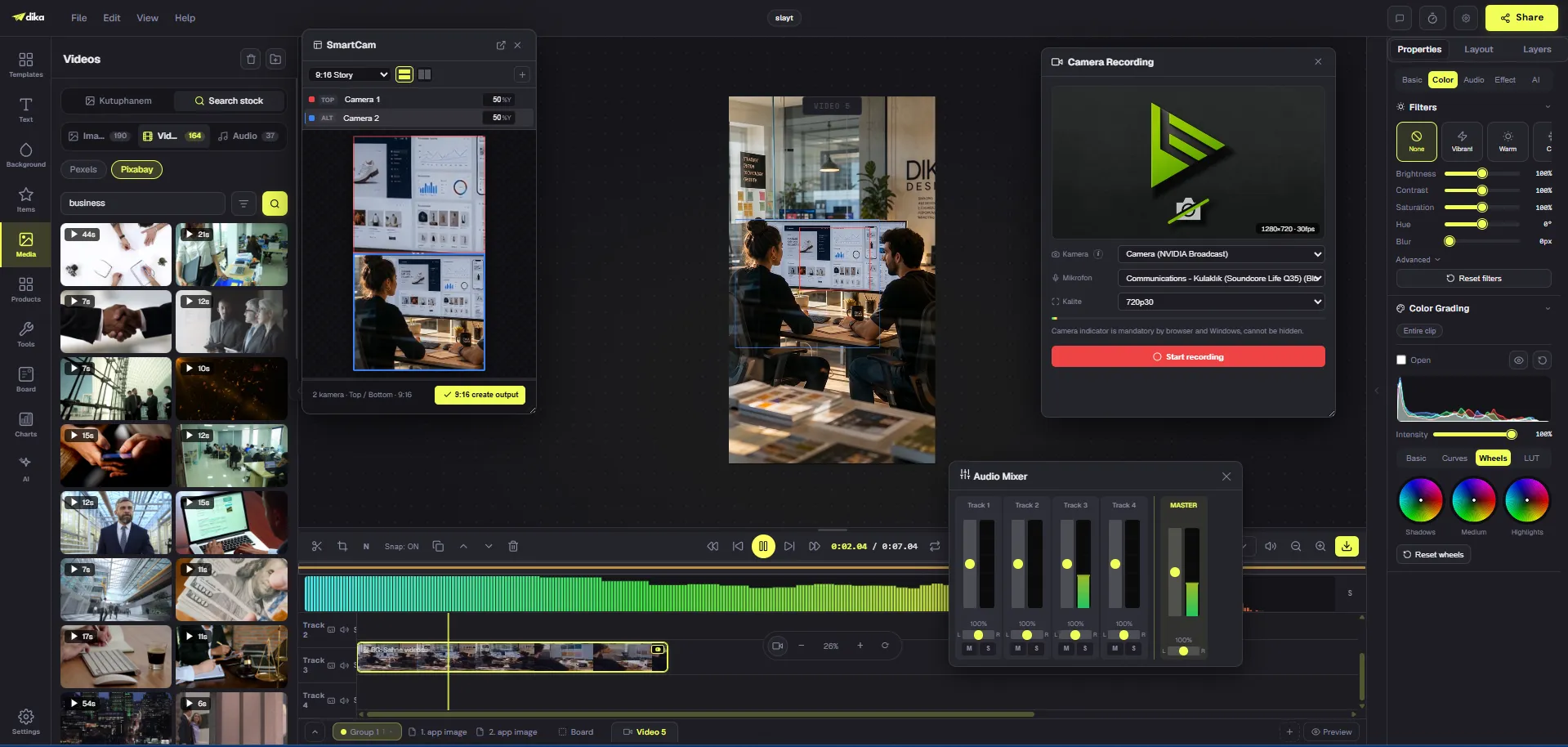This screenshot has height=747, width=1568.
Task: Select the Vibrant filter preset
Action: 1462,141
